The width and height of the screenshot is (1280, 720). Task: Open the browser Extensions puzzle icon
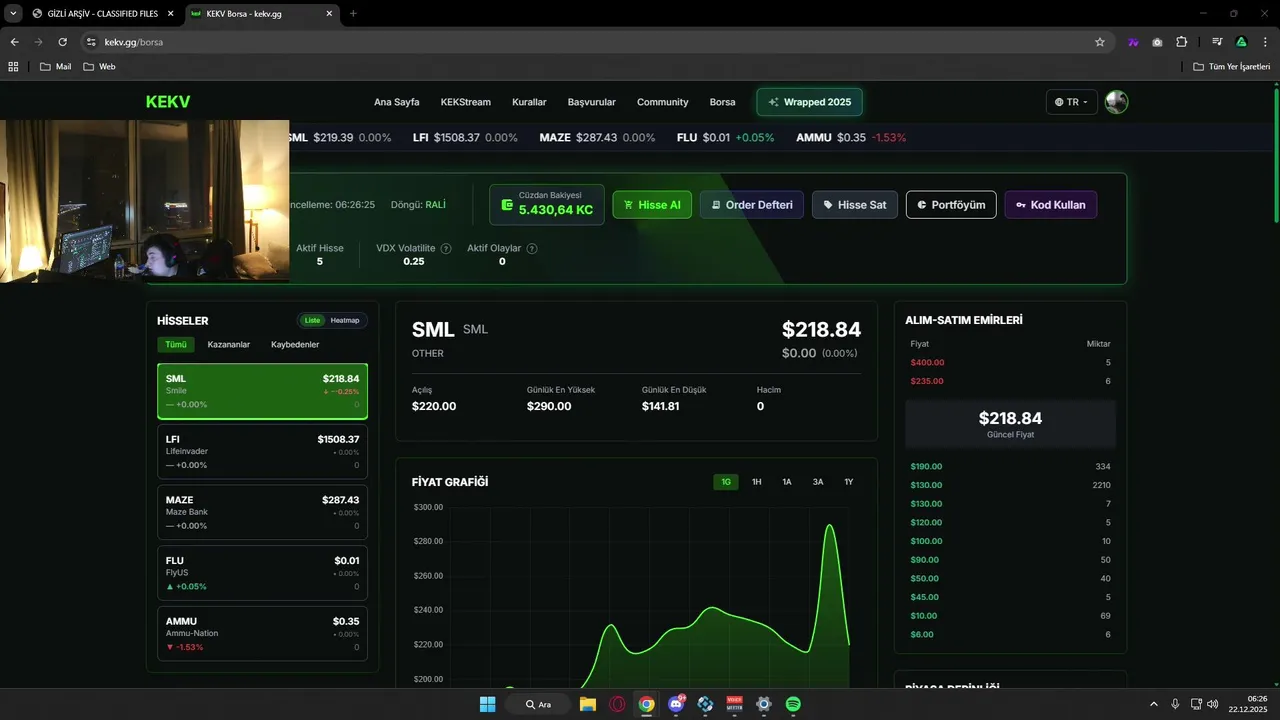(x=1182, y=42)
